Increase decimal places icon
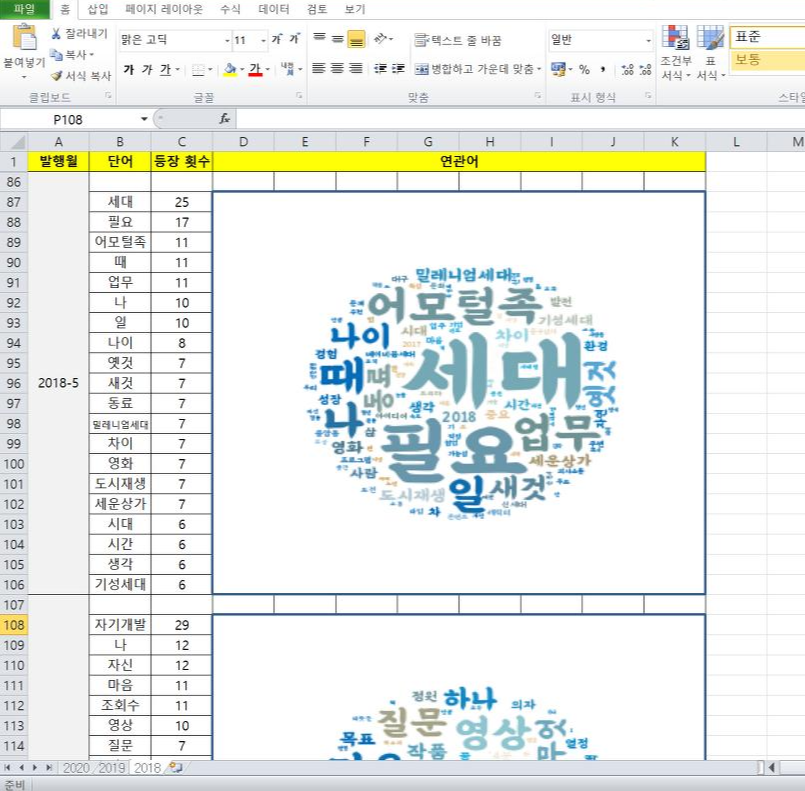The image size is (805, 791). 627,69
